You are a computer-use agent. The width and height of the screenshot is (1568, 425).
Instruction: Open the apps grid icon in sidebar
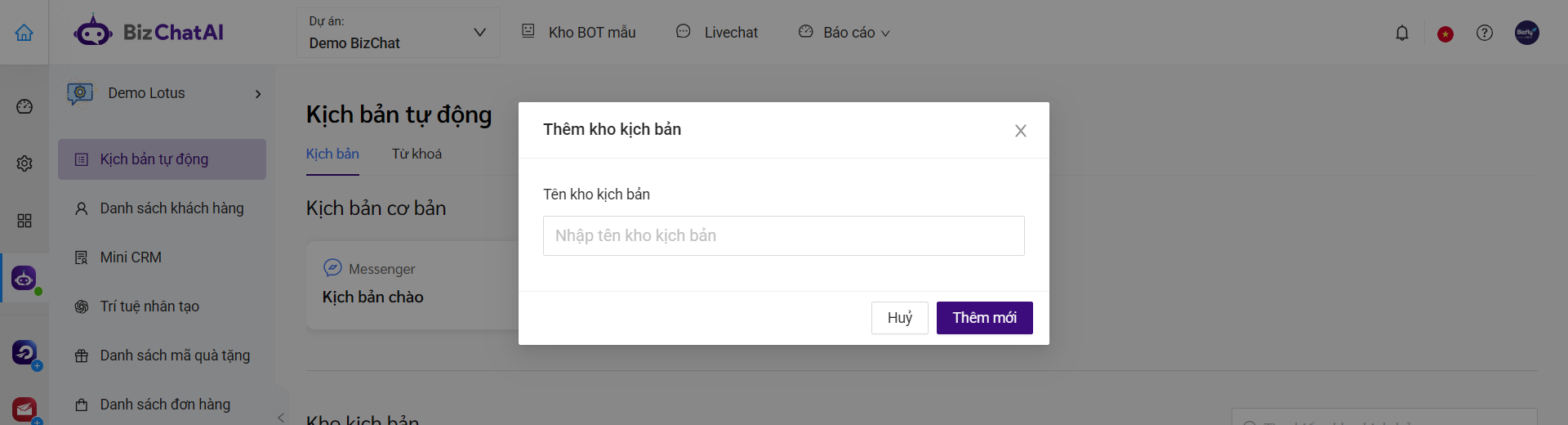coord(24,221)
